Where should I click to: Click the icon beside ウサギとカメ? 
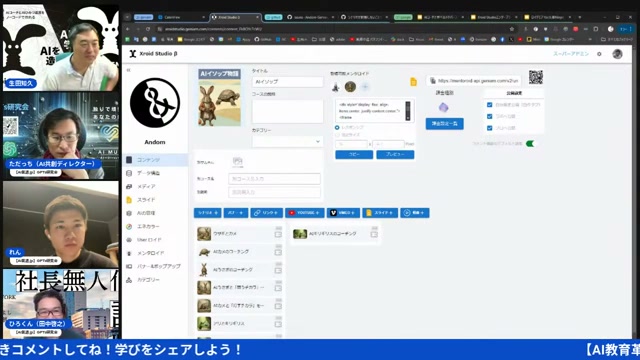coord(278,234)
